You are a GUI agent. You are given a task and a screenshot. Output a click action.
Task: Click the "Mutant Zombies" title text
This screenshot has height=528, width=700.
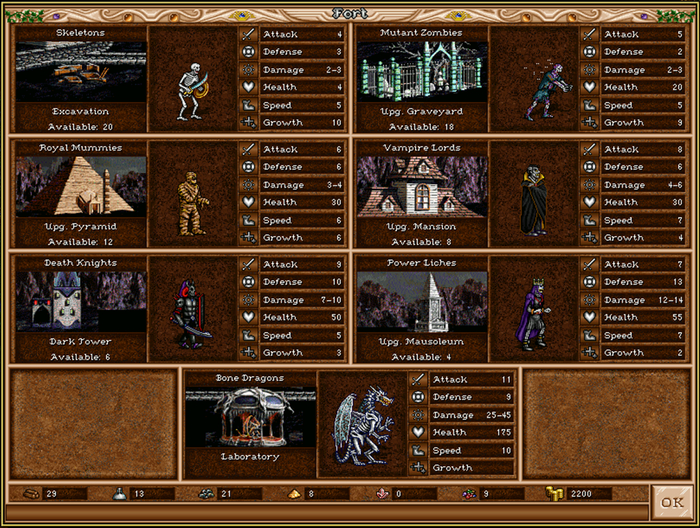[x=421, y=33]
